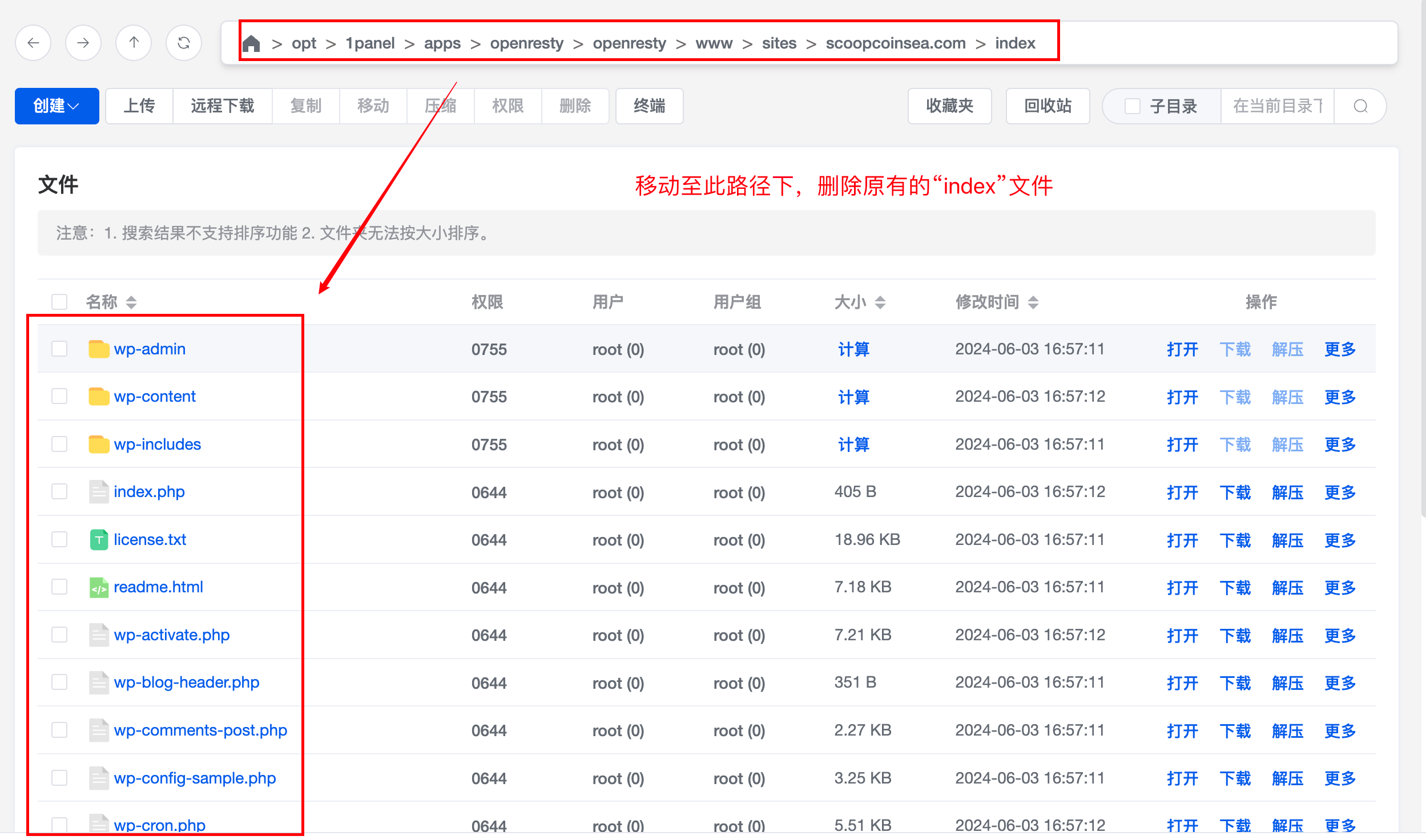Refresh the file list
The image size is (1426, 840).
(x=184, y=43)
